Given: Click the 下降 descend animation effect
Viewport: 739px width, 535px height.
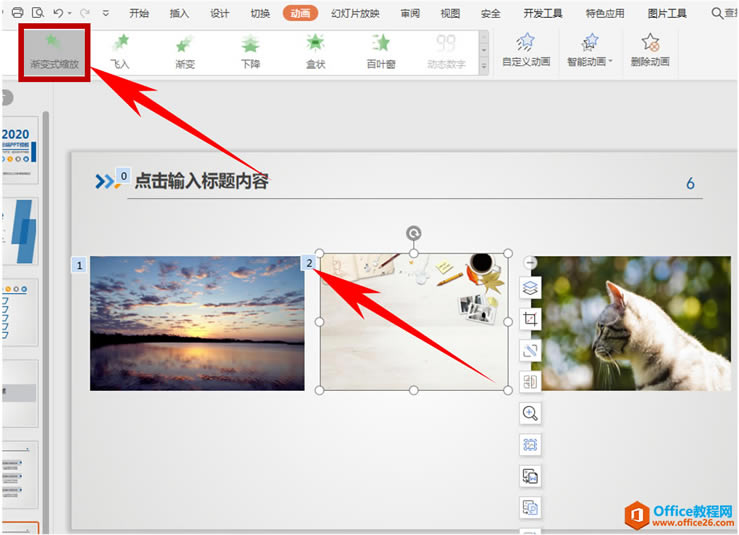Looking at the screenshot, I should click(x=250, y=52).
